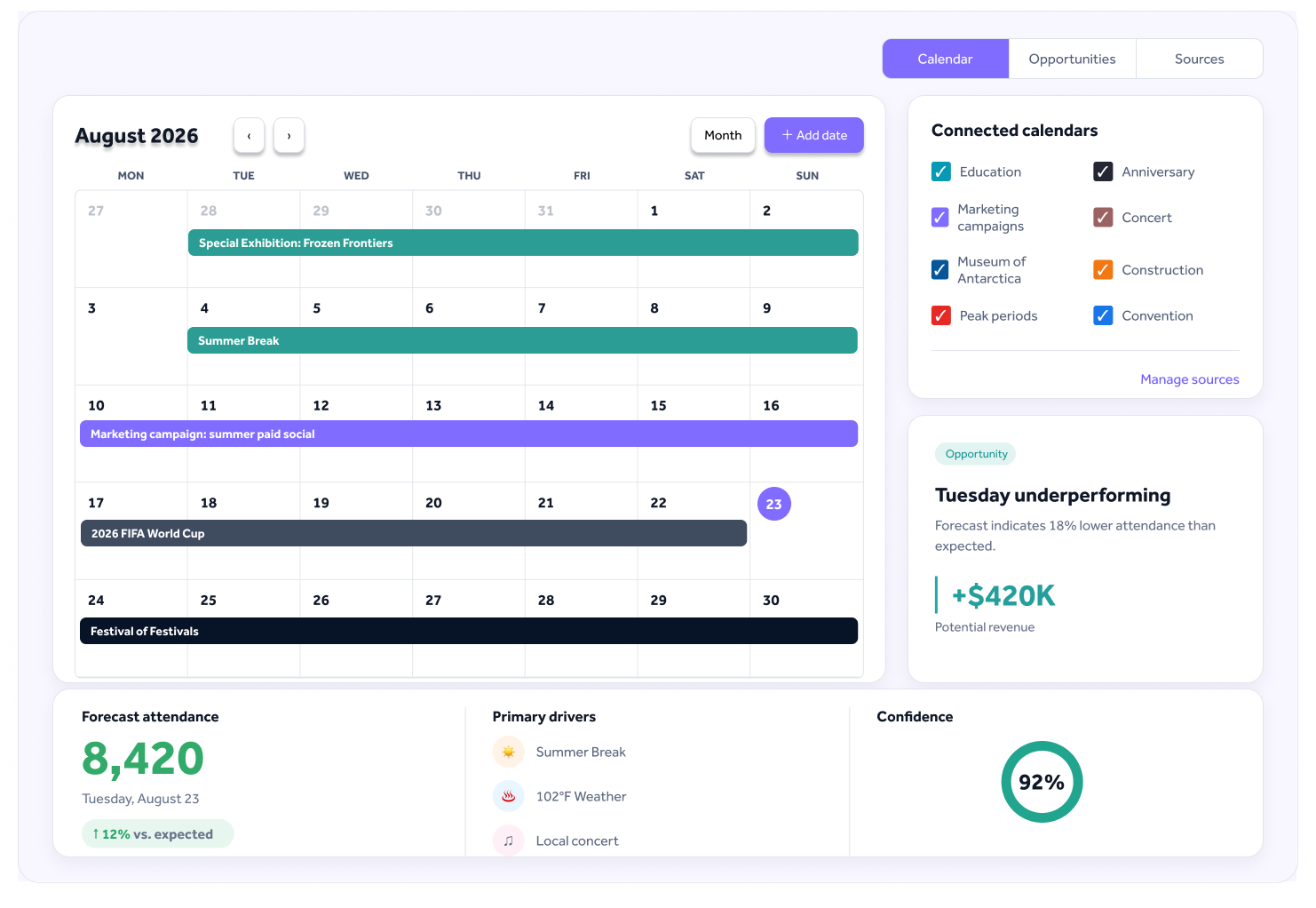Select August 1 in the calendar
This screenshot has height=908, width=1316.
coord(654,211)
